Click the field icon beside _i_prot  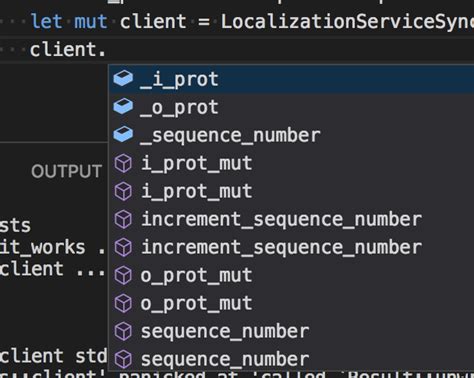(x=123, y=79)
